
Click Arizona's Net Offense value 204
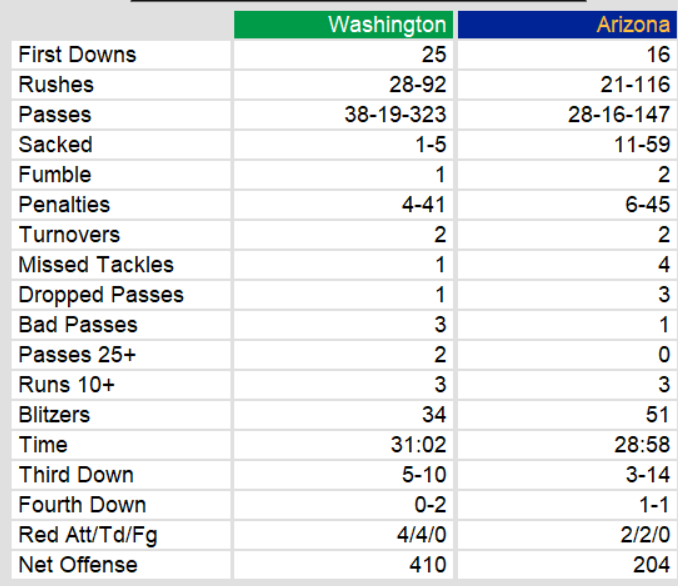pos(652,565)
